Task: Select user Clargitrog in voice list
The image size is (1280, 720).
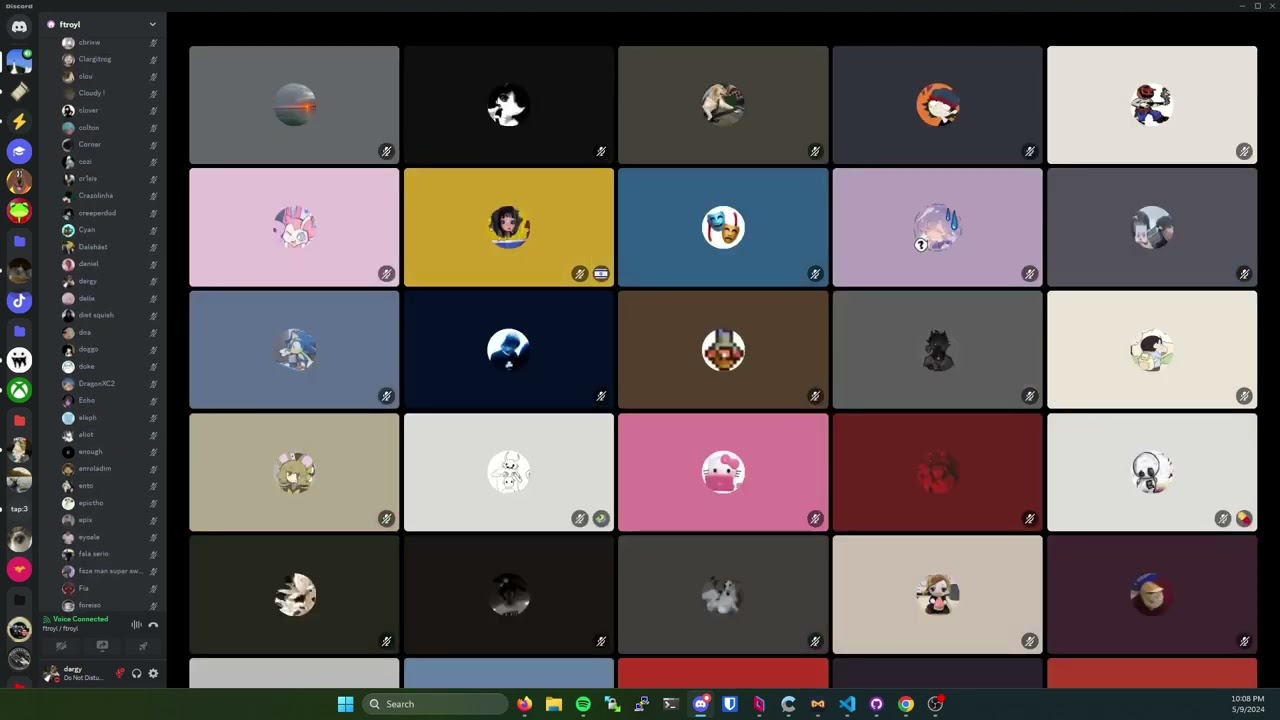Action: [108, 59]
